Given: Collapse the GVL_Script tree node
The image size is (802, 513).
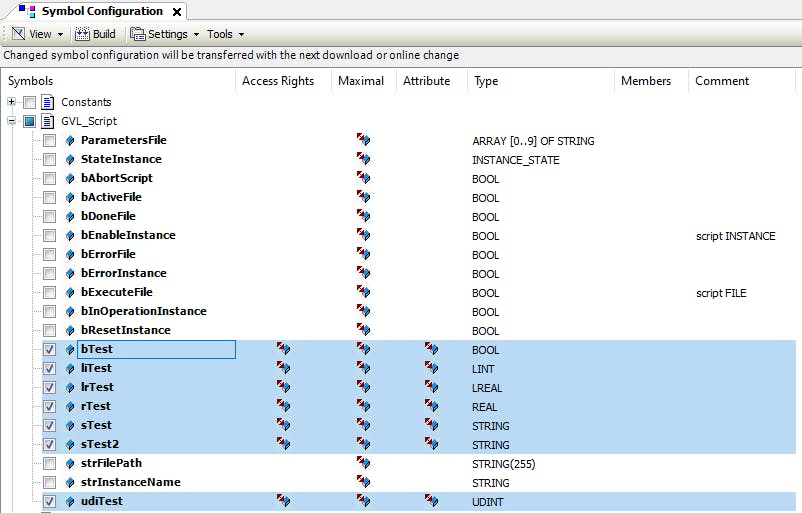Looking at the screenshot, I should pyautogui.click(x=12, y=121).
